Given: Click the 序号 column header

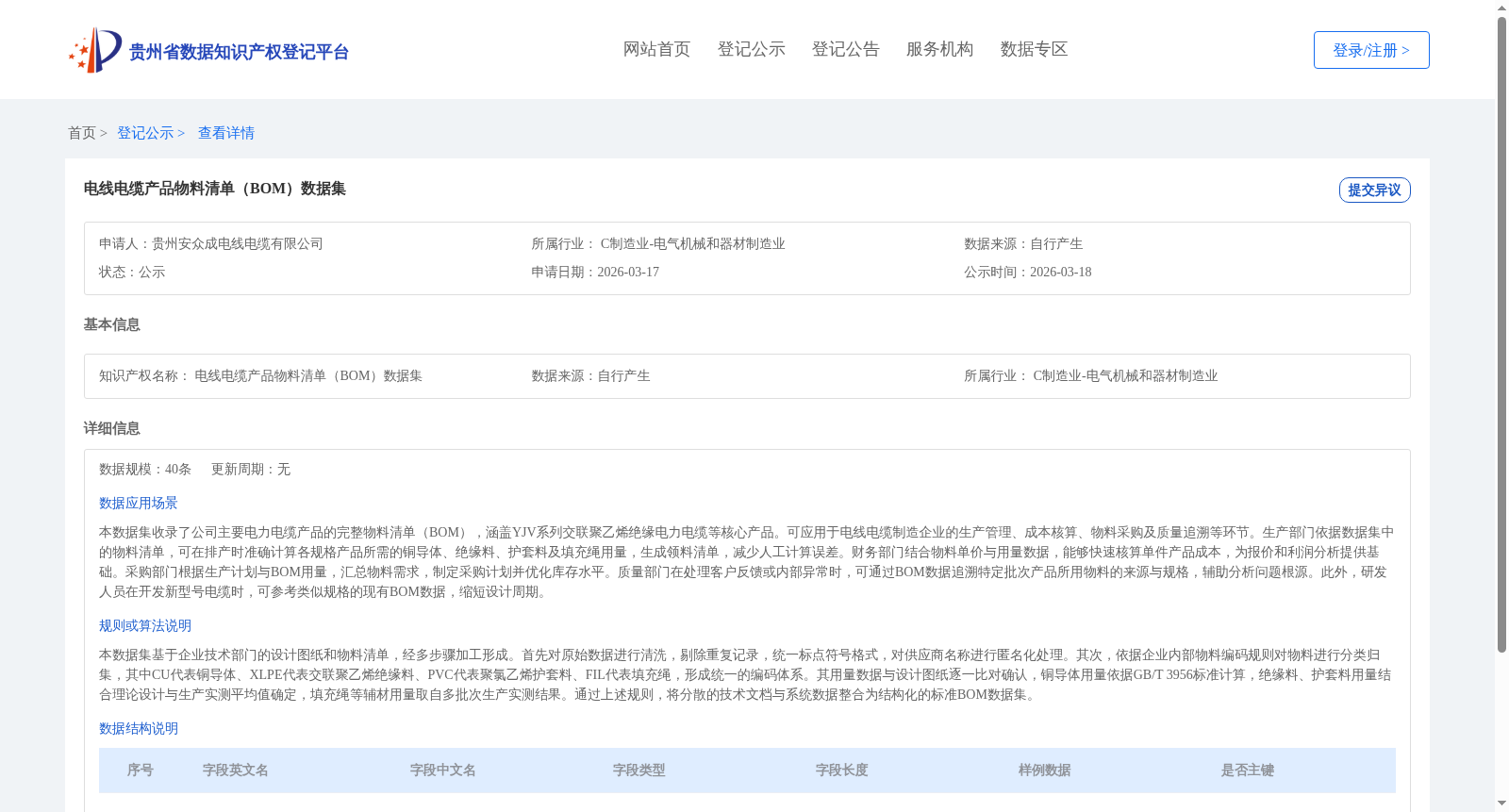Looking at the screenshot, I should point(141,771).
